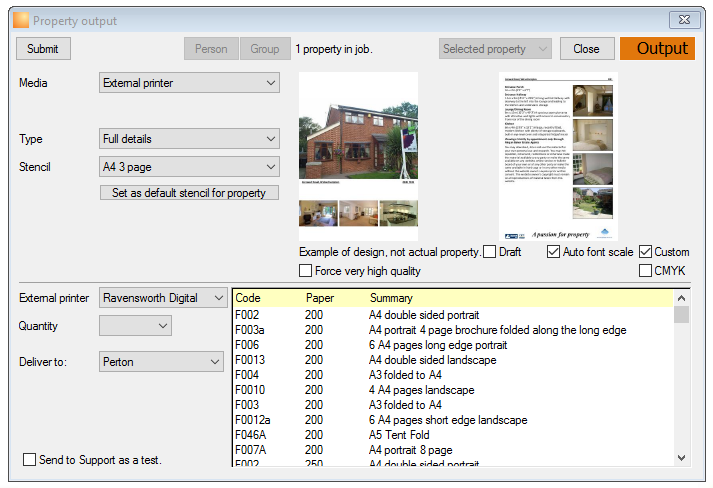Click the house front page preview thumbnail
This screenshot has width=713, height=488.
click(358, 156)
